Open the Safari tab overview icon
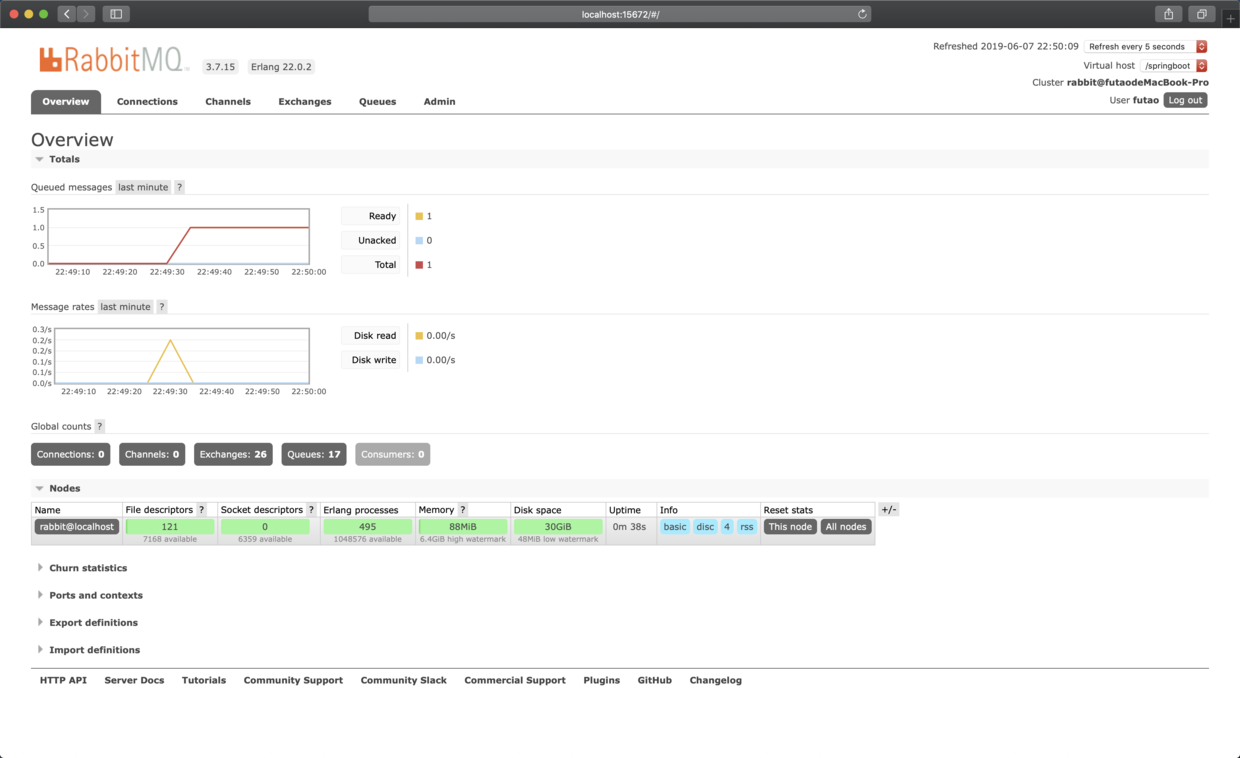Screen dimensions: 1240x758 pos(1201,14)
